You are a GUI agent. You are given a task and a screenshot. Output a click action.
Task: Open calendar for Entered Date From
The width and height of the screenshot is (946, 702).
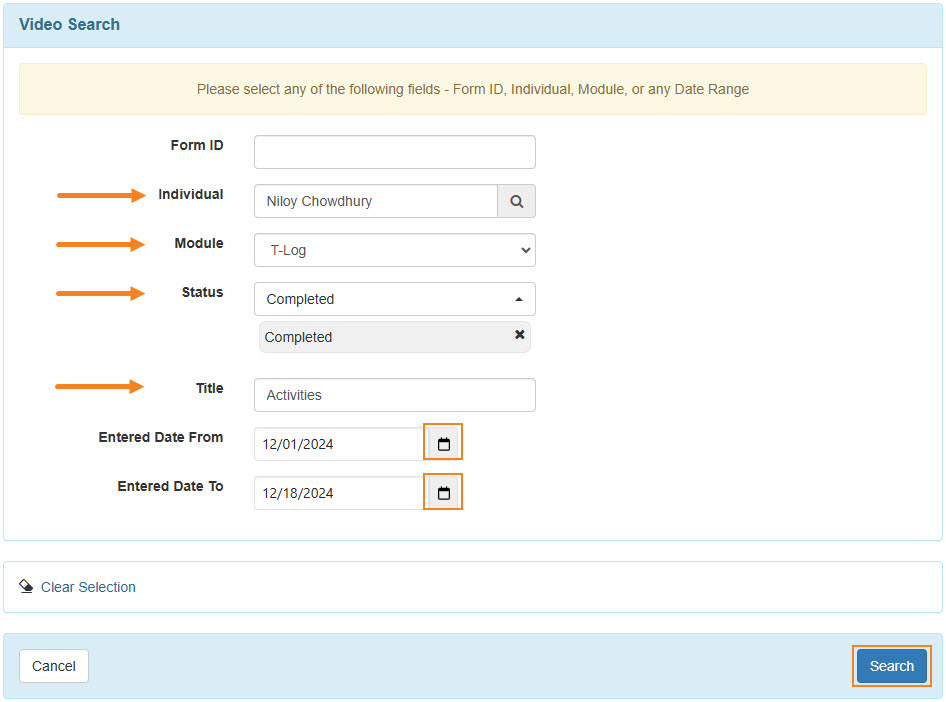(443, 444)
